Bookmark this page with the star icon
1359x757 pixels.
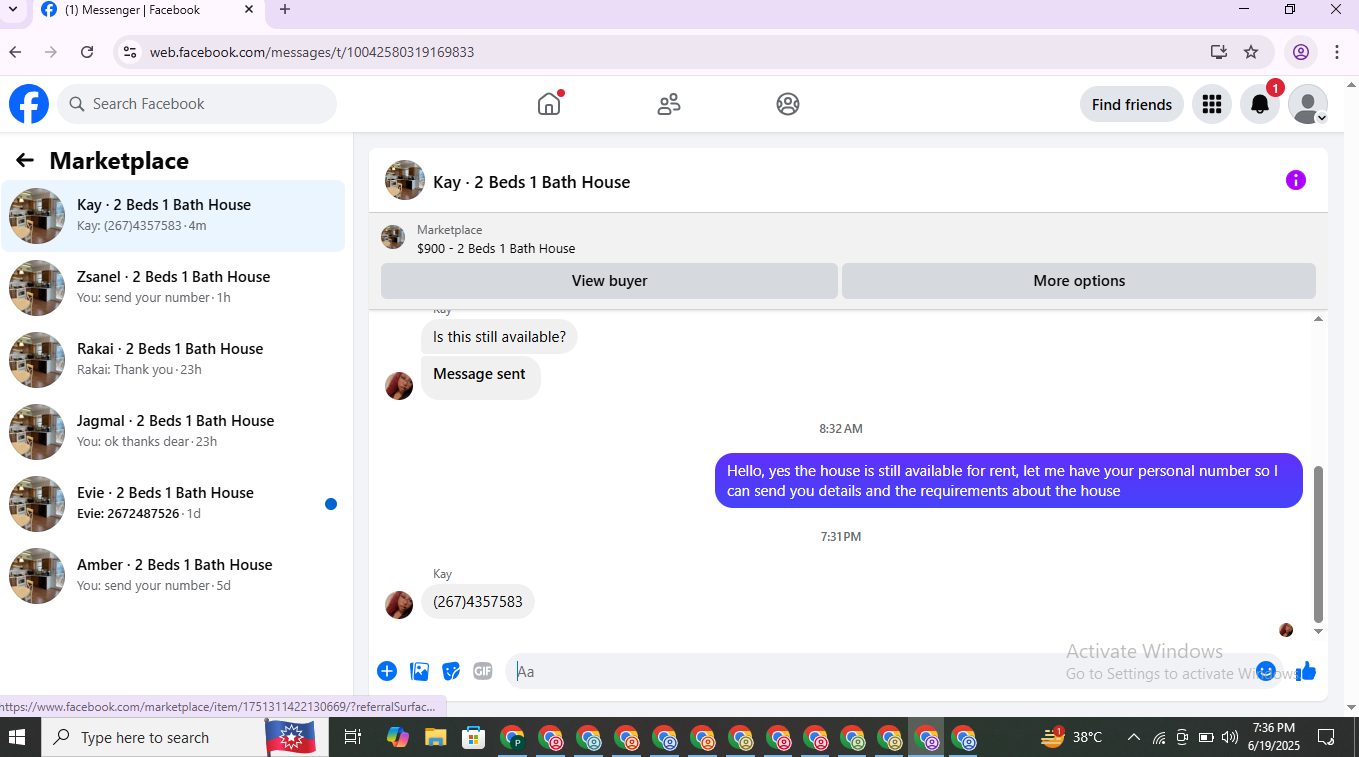tap(1251, 52)
